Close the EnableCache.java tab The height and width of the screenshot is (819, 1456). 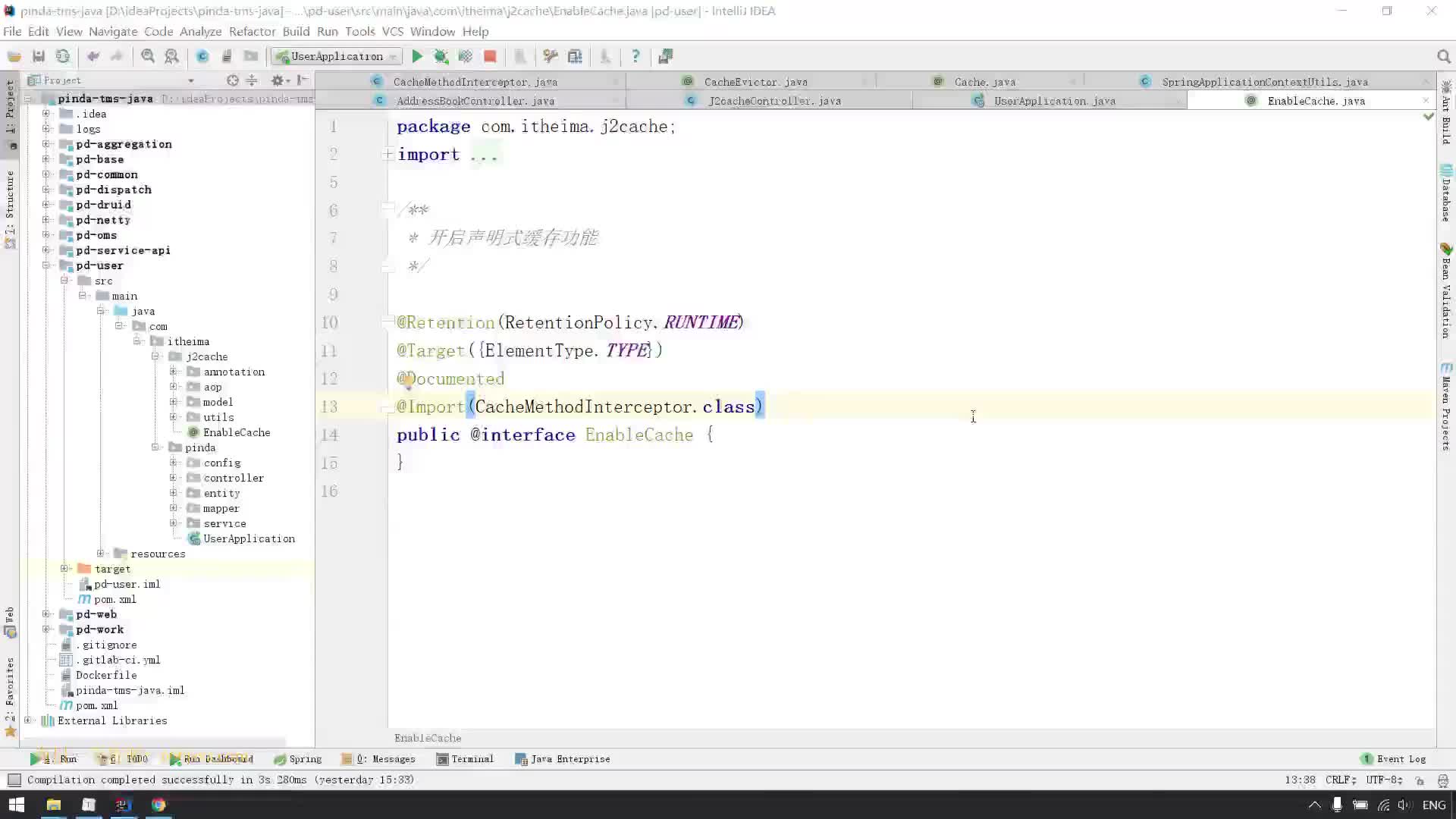(1425, 100)
